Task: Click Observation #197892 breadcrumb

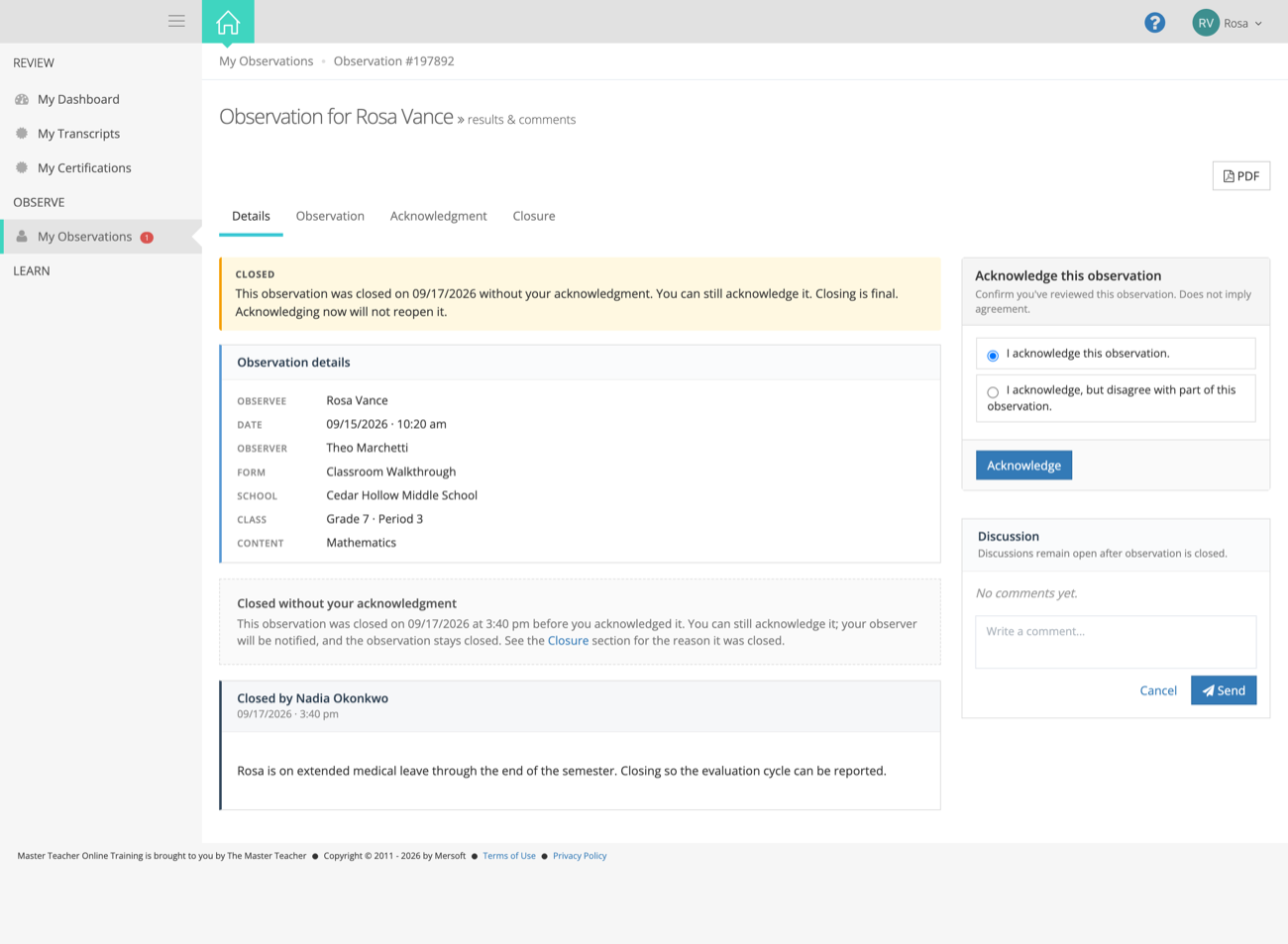Action: pos(393,61)
